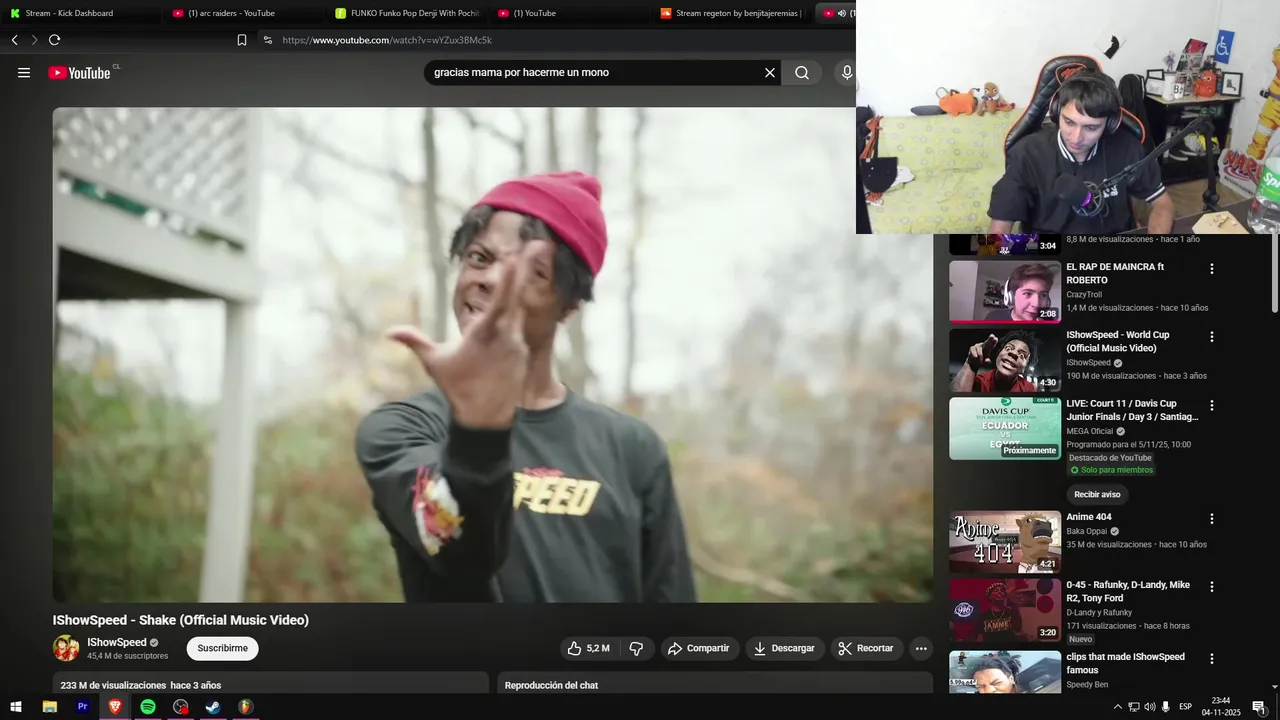Click the magnifying glass search button
1280x720 pixels.
[x=802, y=73]
